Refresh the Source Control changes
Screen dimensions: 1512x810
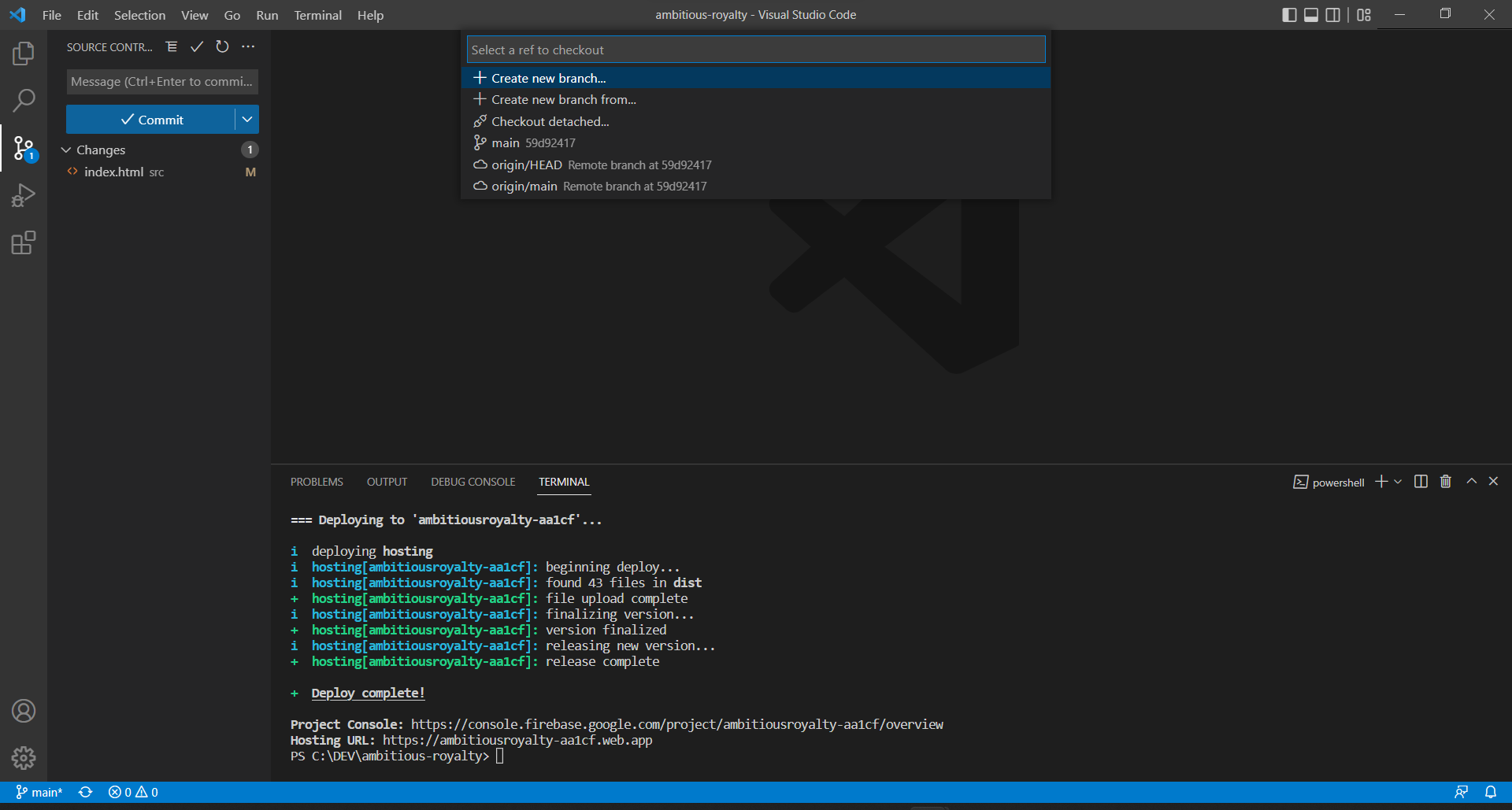pos(222,46)
